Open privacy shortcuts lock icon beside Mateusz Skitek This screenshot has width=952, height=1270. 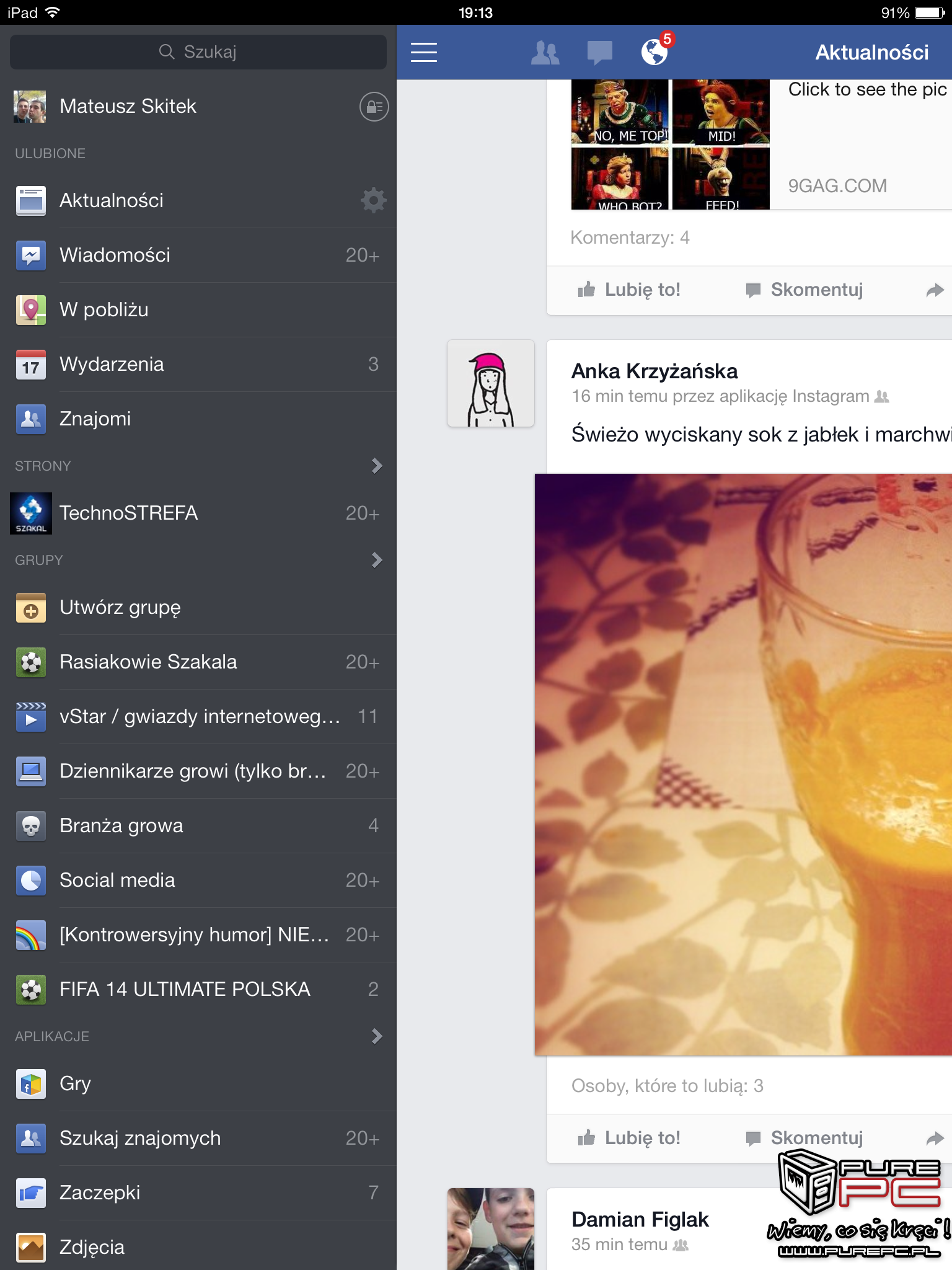tap(374, 107)
